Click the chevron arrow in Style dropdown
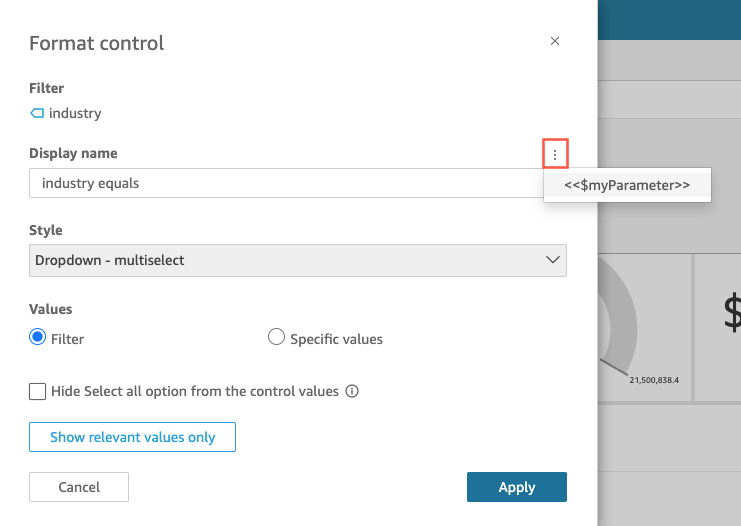Image resolution: width=741 pixels, height=526 pixels. (x=552, y=260)
